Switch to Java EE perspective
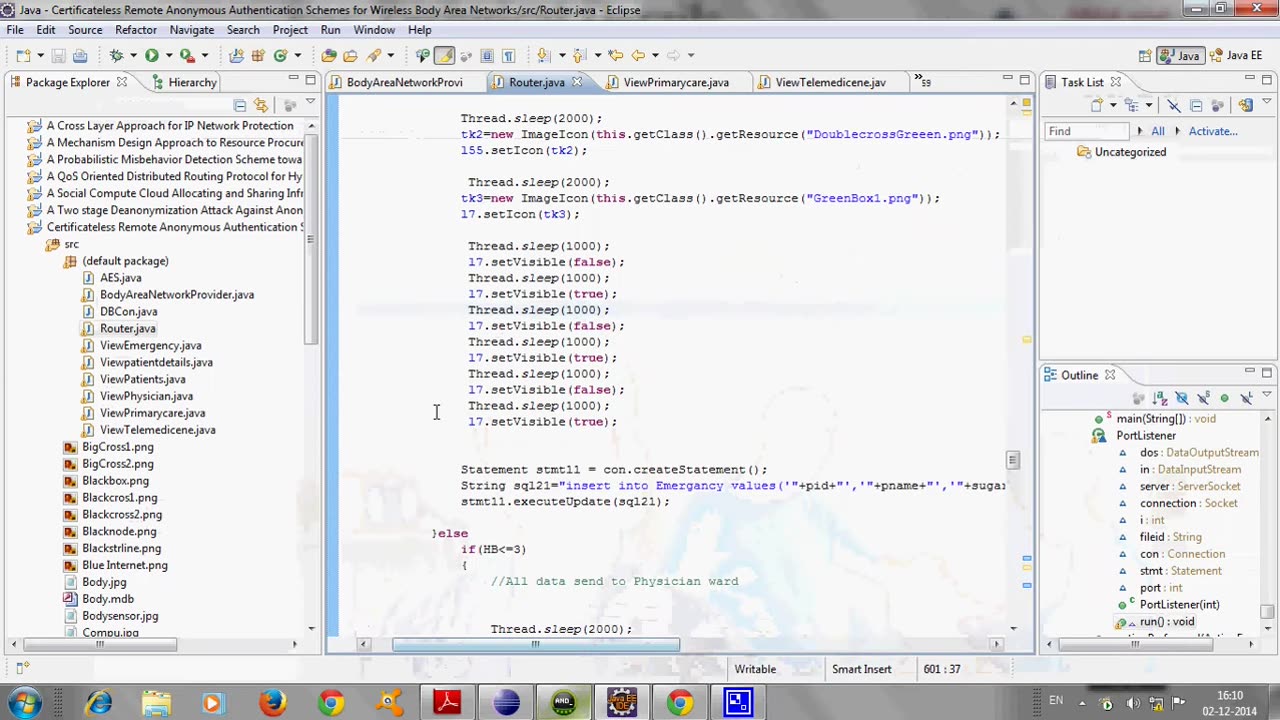The width and height of the screenshot is (1280, 720). [x=1236, y=56]
